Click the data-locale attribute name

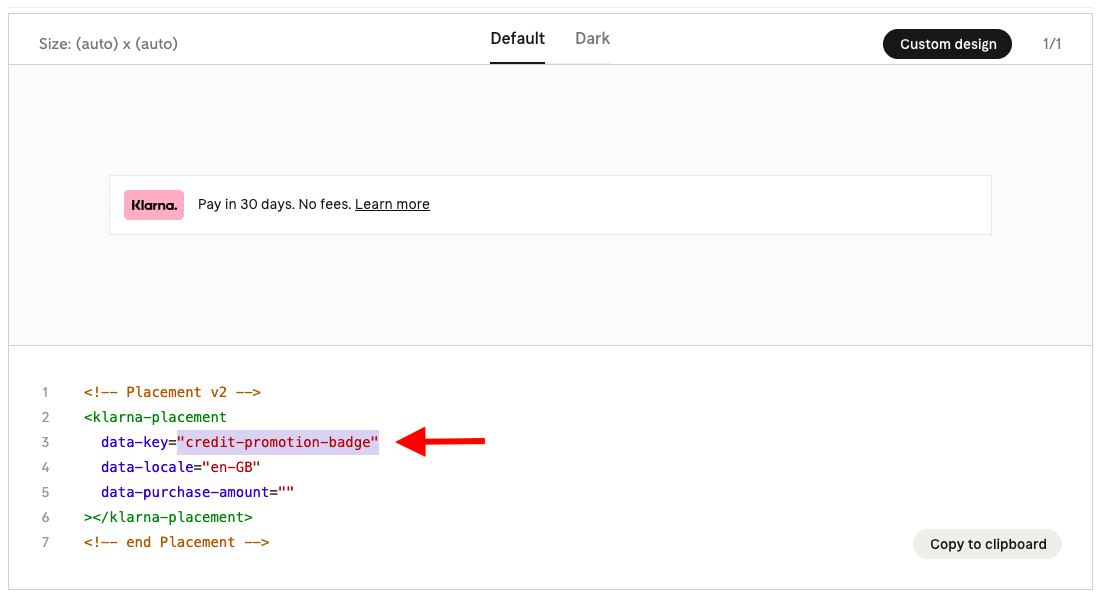point(146,467)
